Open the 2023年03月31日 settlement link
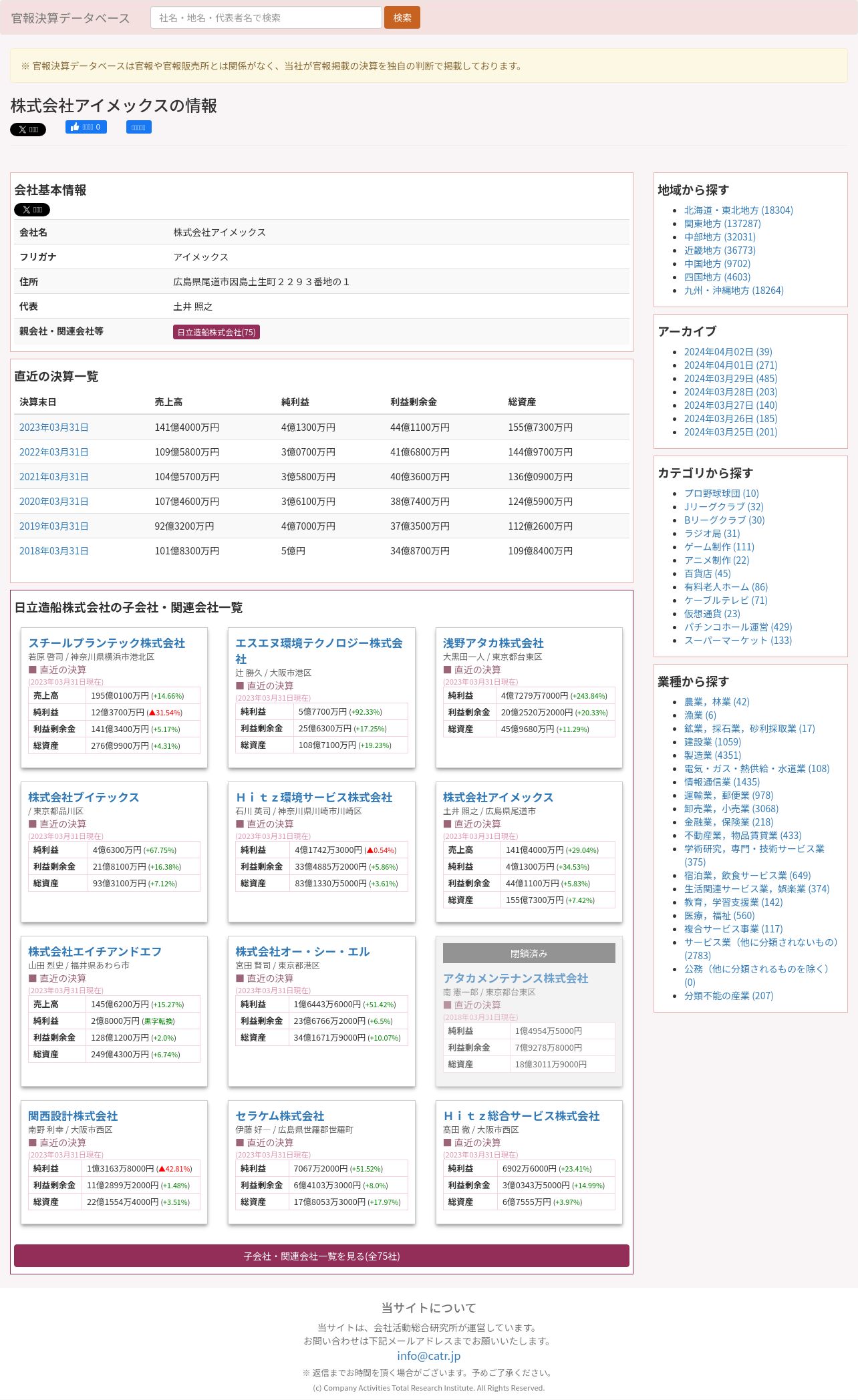858x1400 pixels. pyautogui.click(x=54, y=427)
